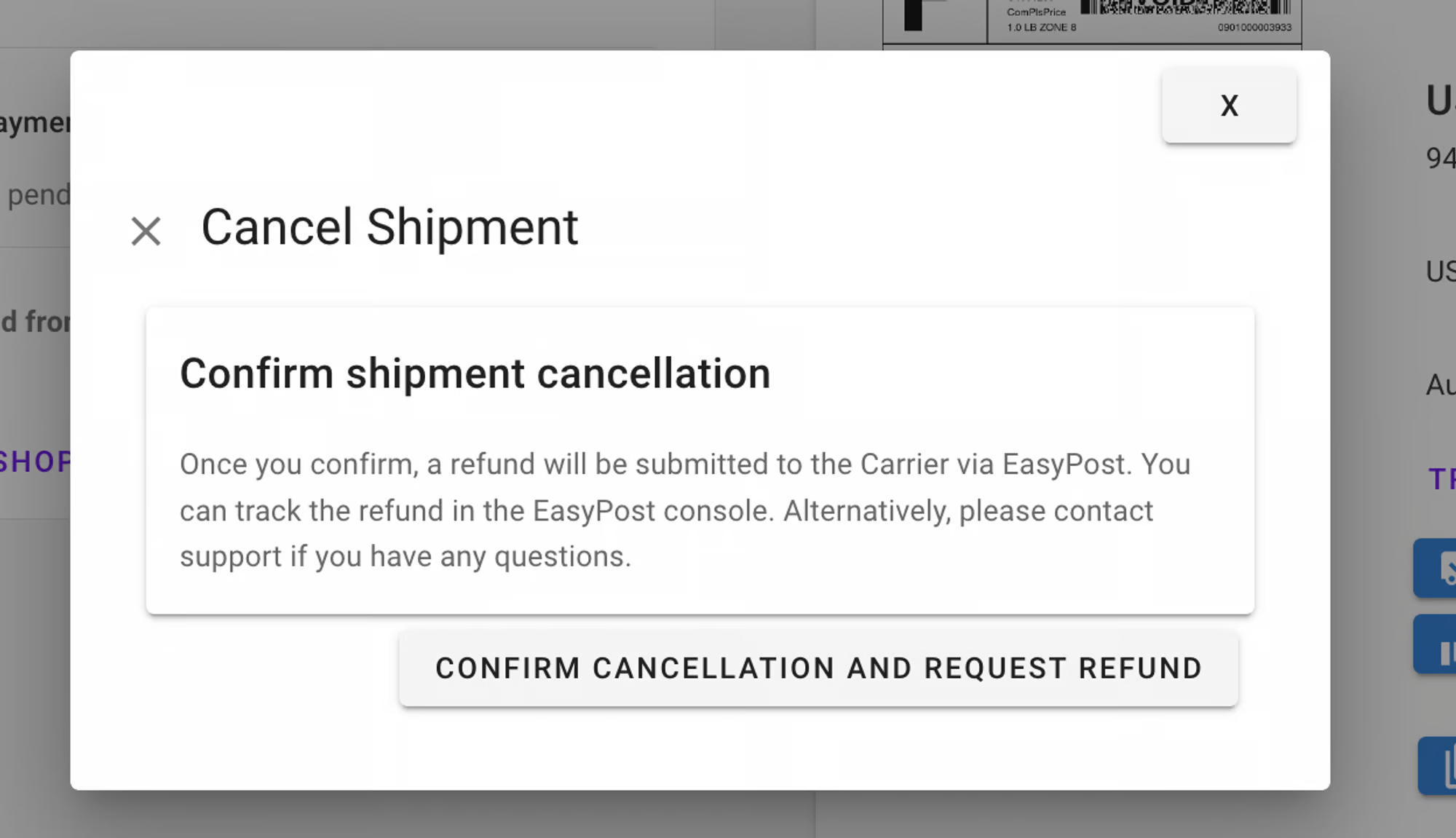Click the ComPlsPrice text on the label
1456x838 pixels.
(1036, 12)
